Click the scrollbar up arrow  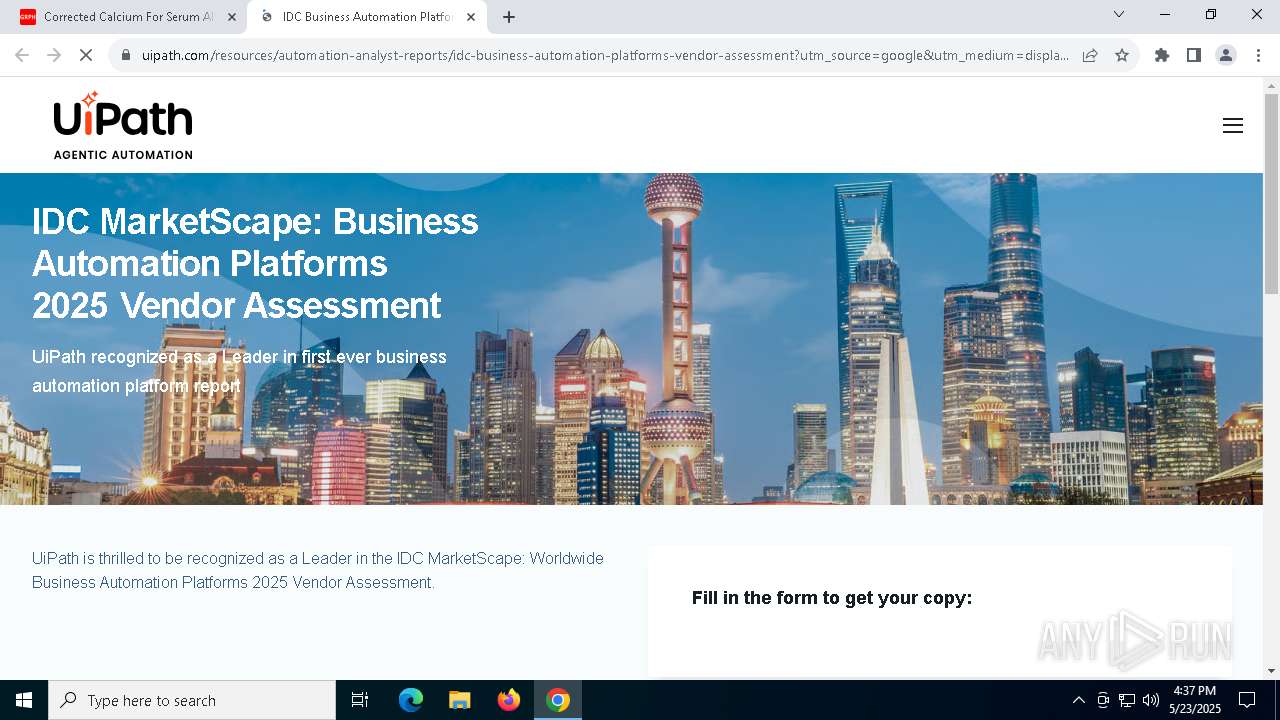click(1271, 85)
